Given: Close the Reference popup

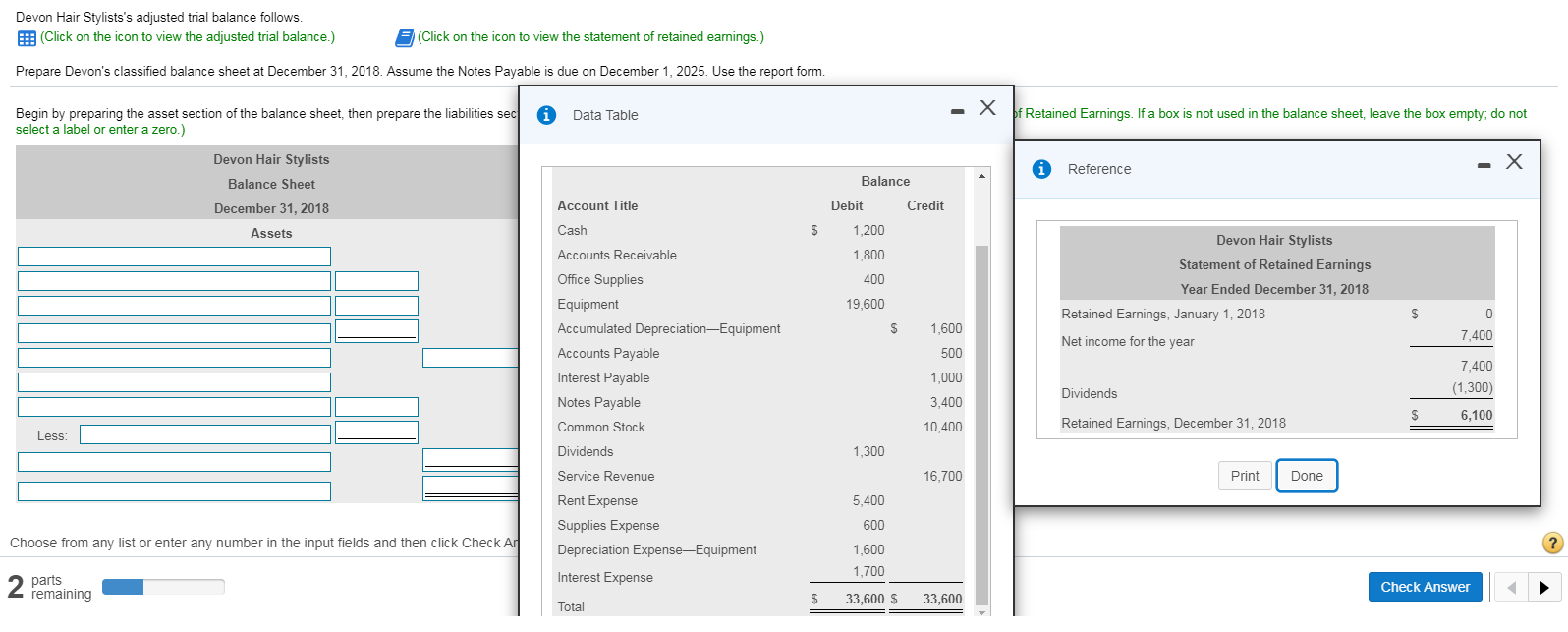Looking at the screenshot, I should coord(1514,161).
